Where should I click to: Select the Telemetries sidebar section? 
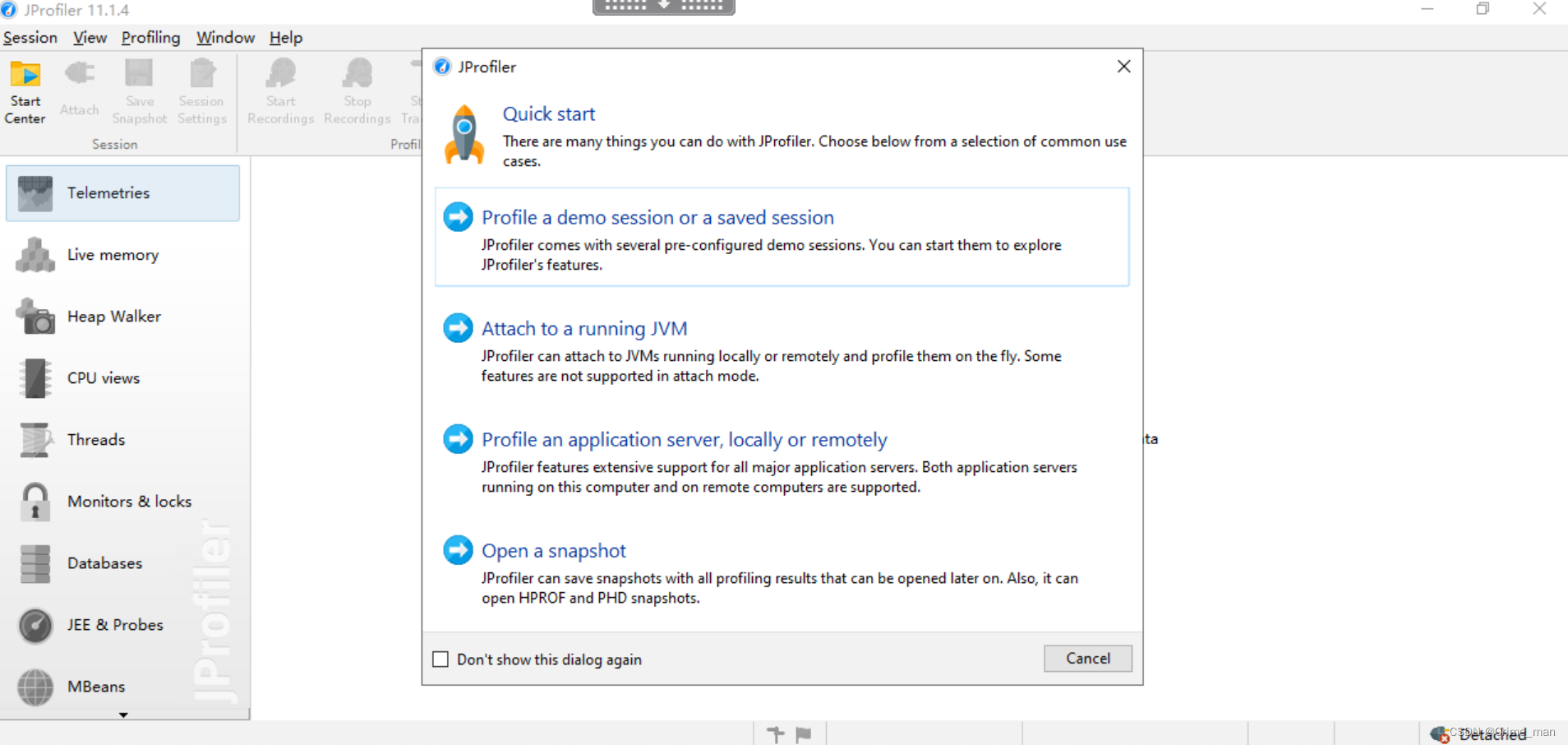pos(122,193)
